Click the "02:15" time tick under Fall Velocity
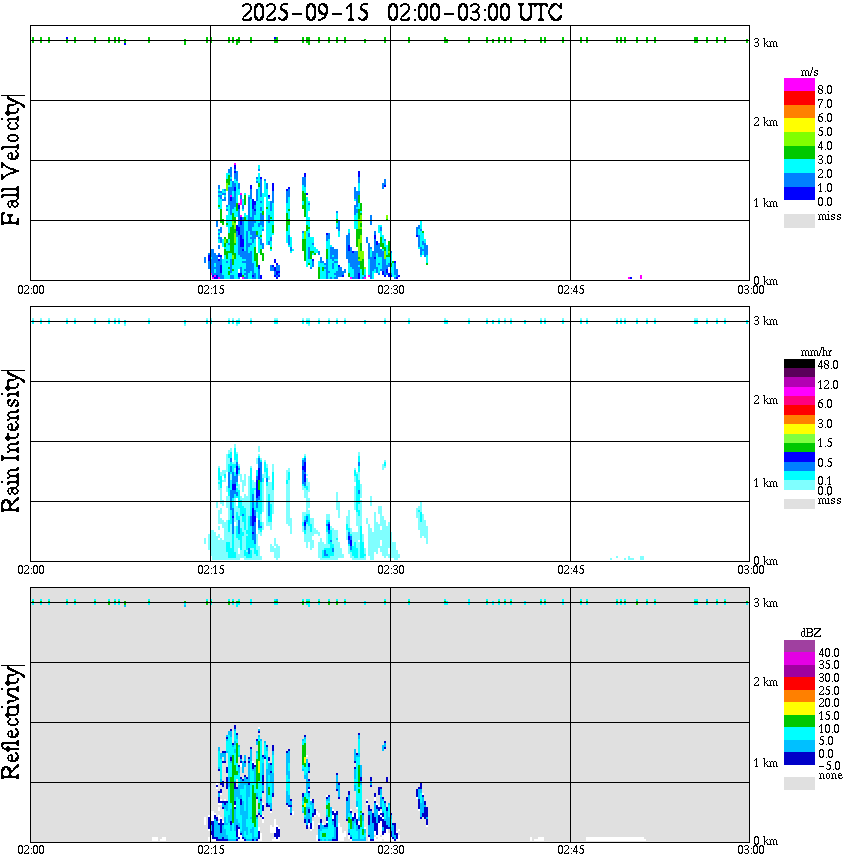The image size is (850, 868). tap(210, 290)
